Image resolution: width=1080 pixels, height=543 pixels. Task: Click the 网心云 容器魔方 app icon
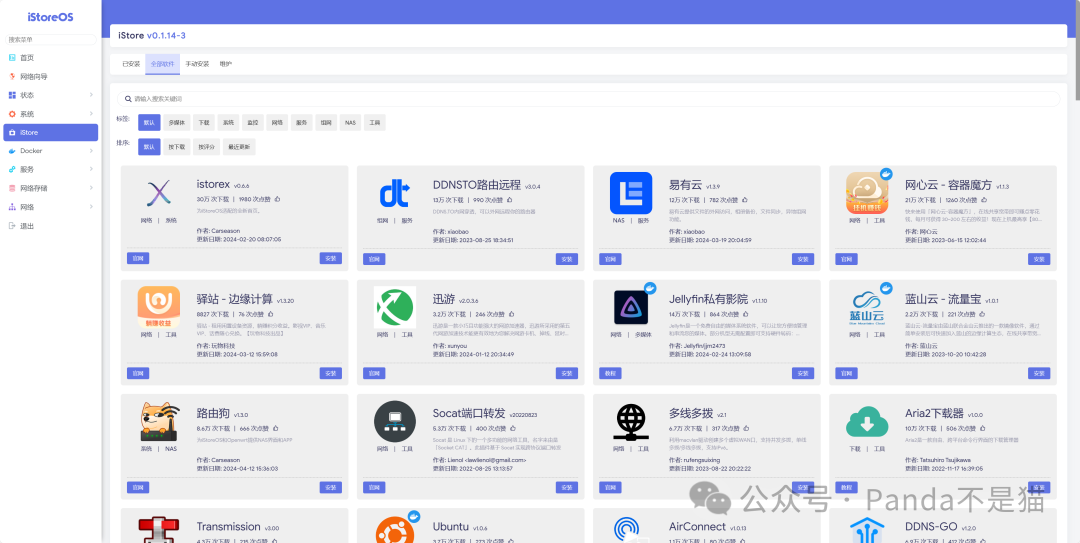click(867, 193)
